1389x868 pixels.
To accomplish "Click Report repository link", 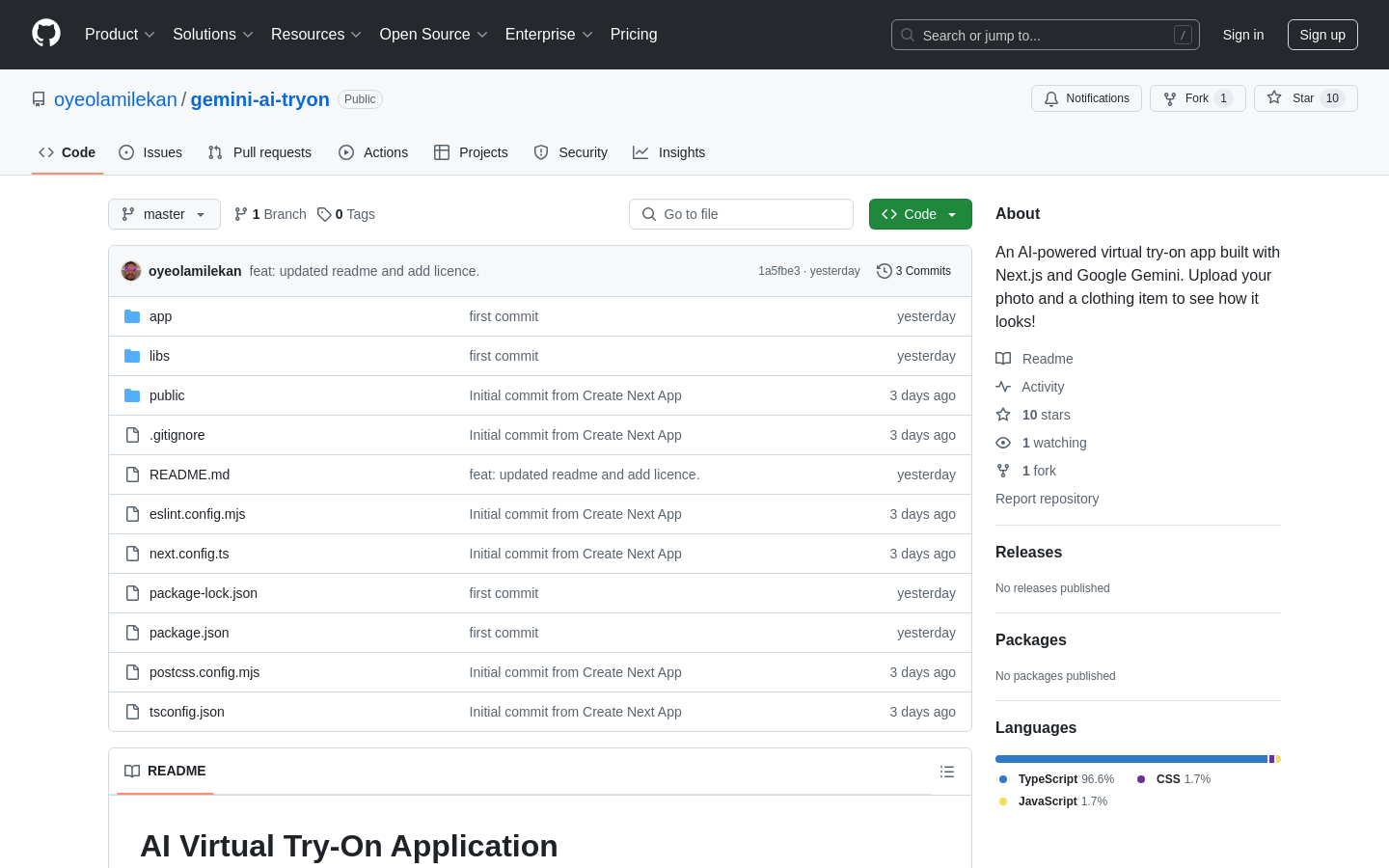I will pos(1047,499).
